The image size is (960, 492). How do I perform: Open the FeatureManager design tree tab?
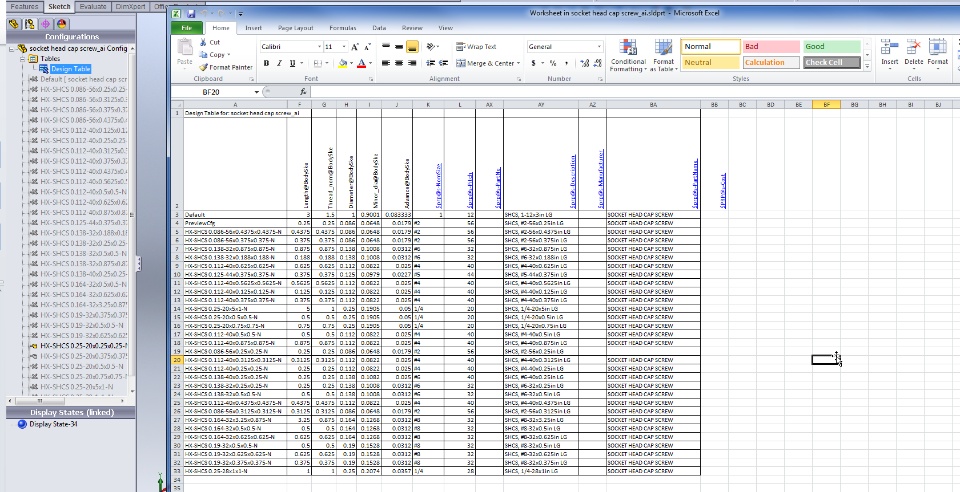click(13, 24)
